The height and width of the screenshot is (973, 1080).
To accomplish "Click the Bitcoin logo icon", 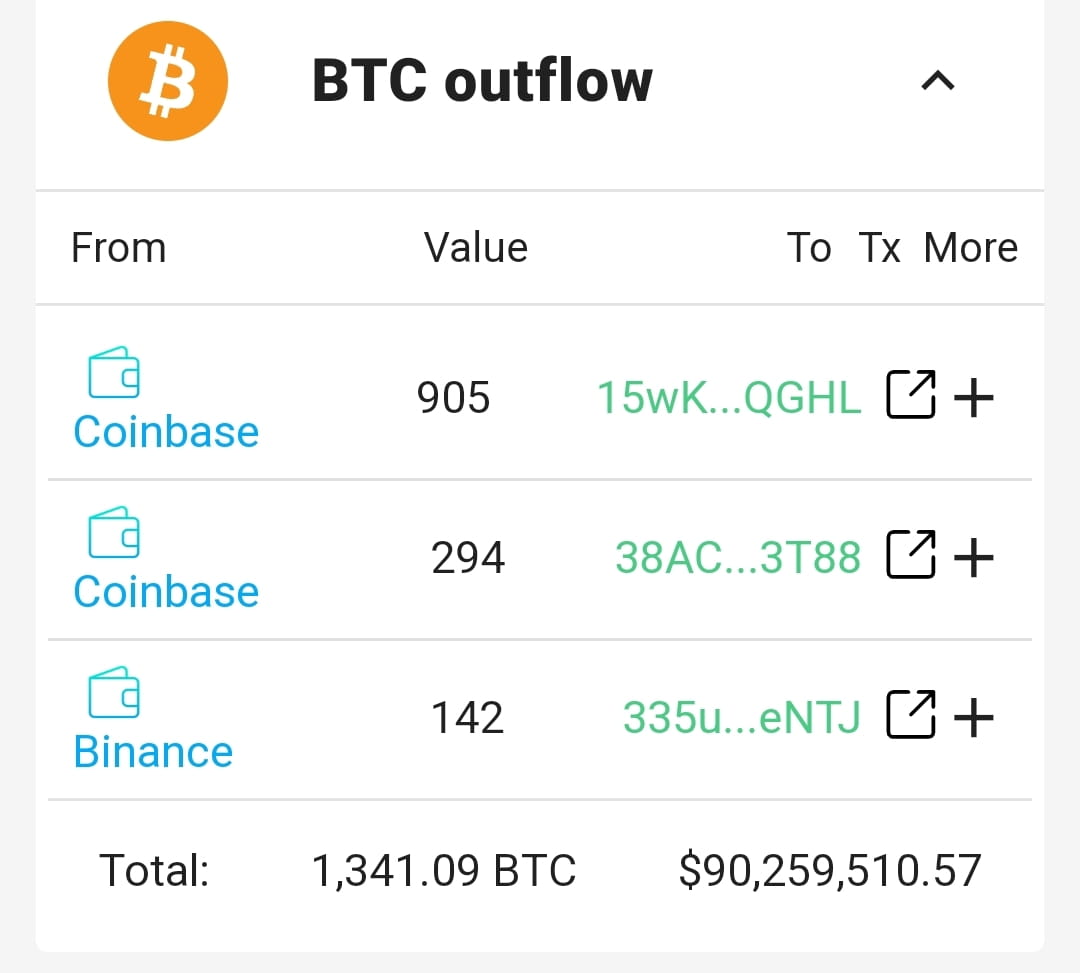I will 167,81.
